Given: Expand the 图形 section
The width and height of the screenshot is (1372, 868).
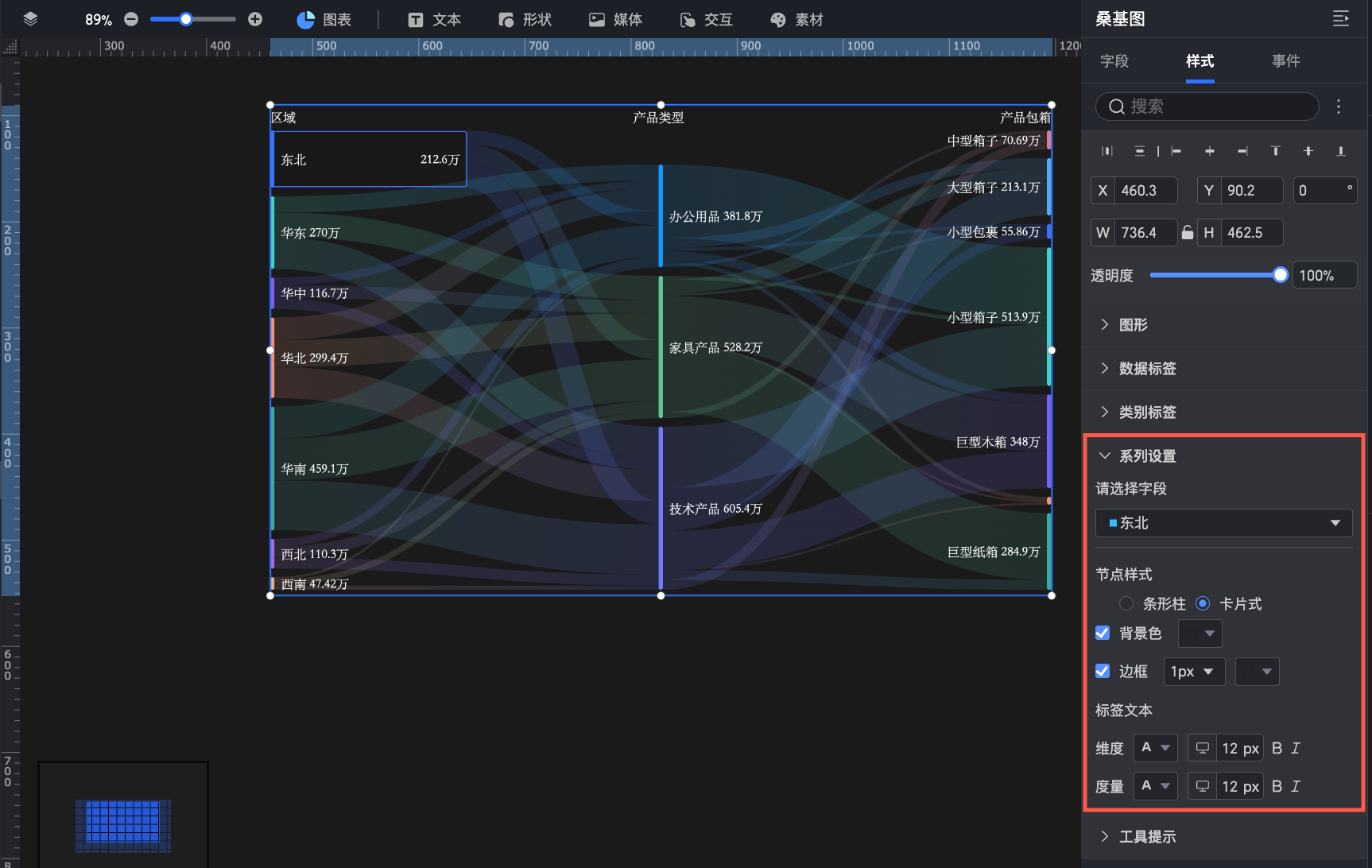Looking at the screenshot, I should point(1224,324).
